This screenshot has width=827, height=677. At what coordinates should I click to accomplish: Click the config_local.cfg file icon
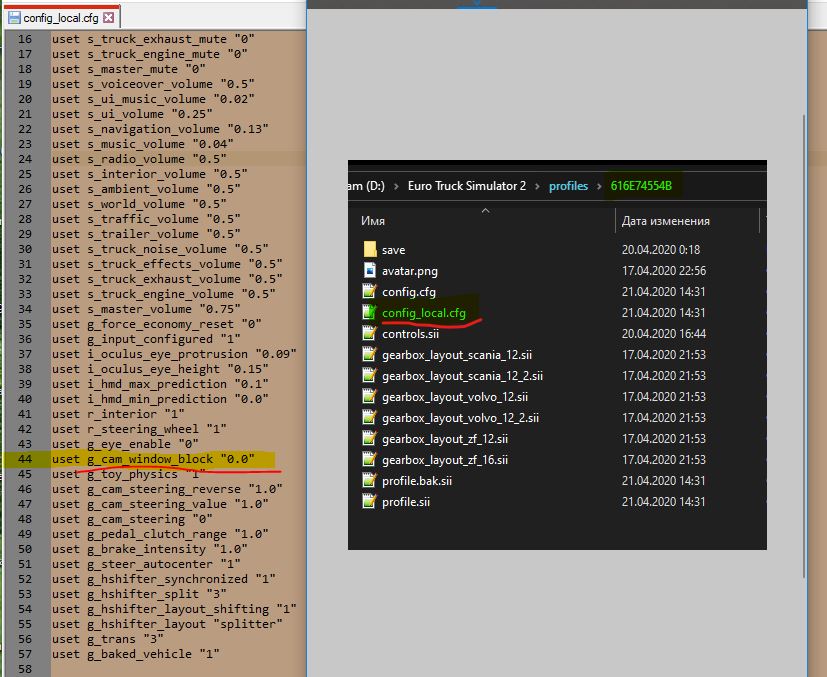pos(370,312)
